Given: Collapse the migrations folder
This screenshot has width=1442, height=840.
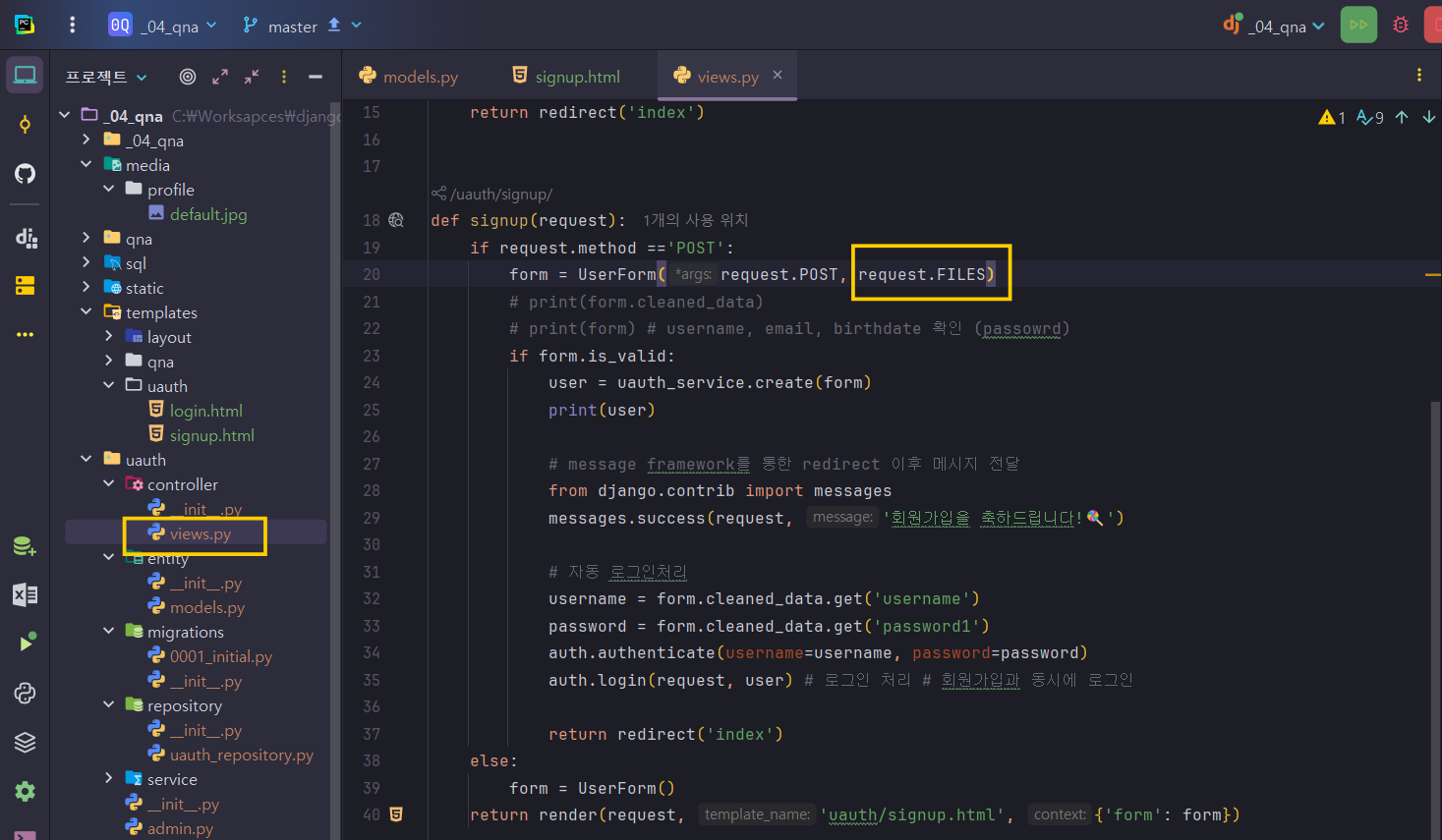Looking at the screenshot, I should click(108, 631).
